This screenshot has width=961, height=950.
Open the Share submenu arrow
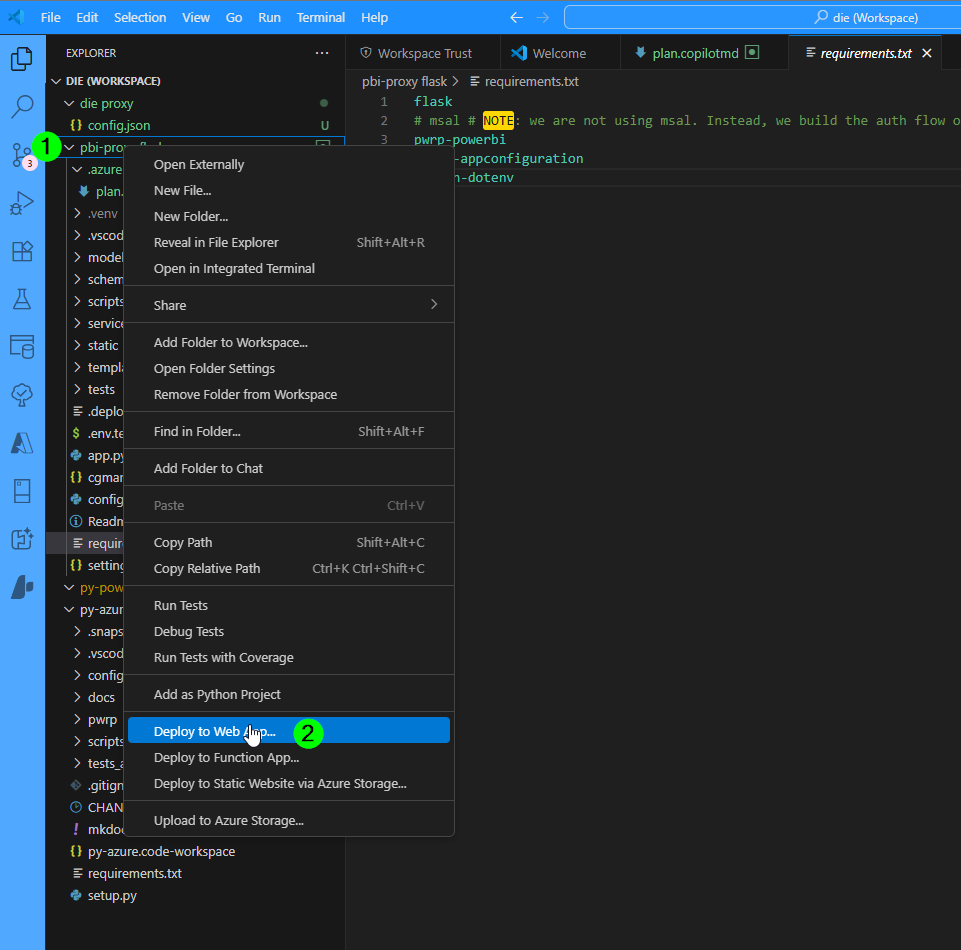click(434, 305)
